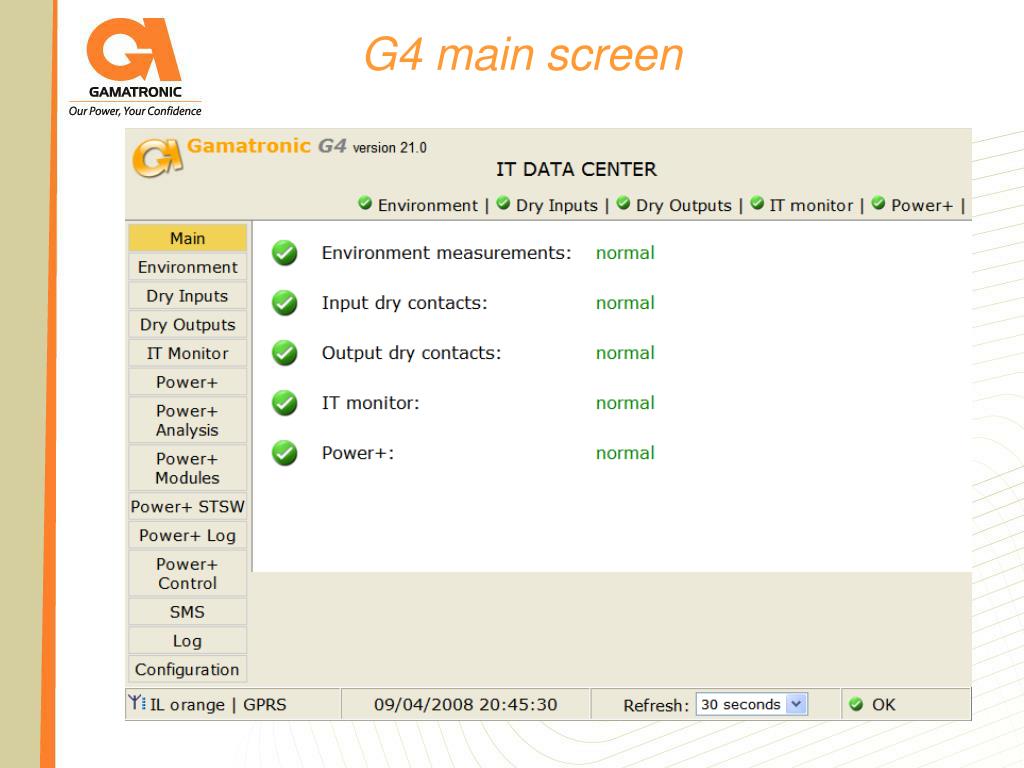Click the 'Environment measurements:' label
1024x768 pixels.
(x=447, y=253)
